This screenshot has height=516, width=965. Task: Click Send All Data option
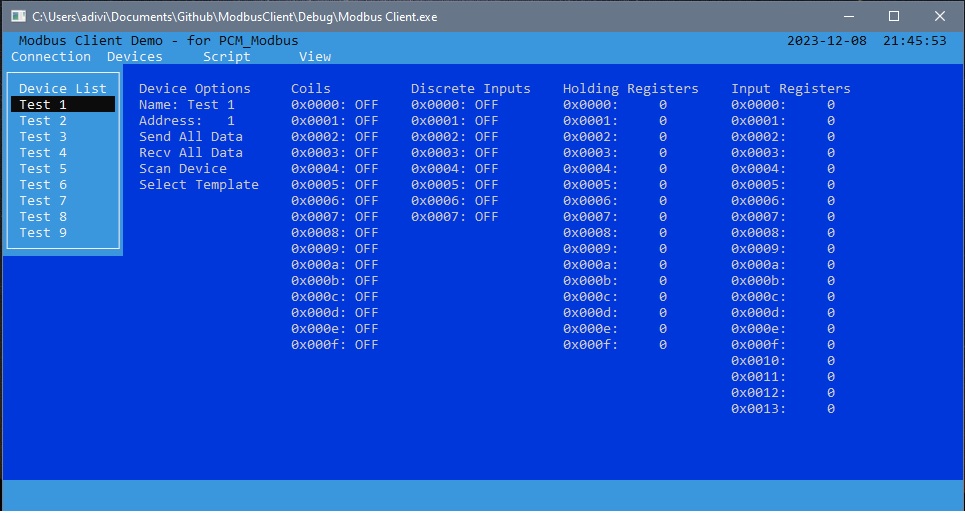tap(191, 137)
